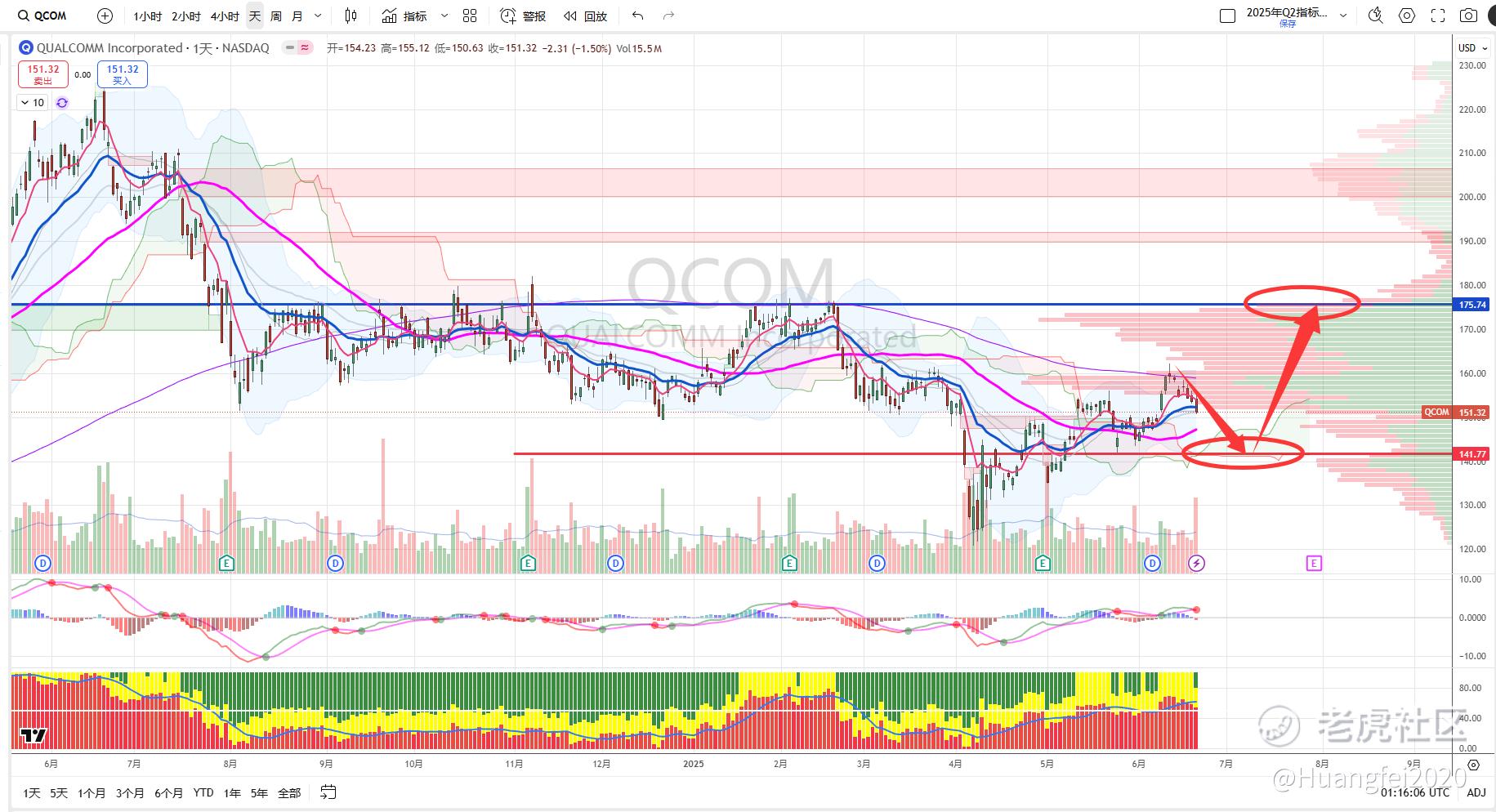Select 1小时 interval
Viewport: 1496px width, 812px height.
(148, 16)
